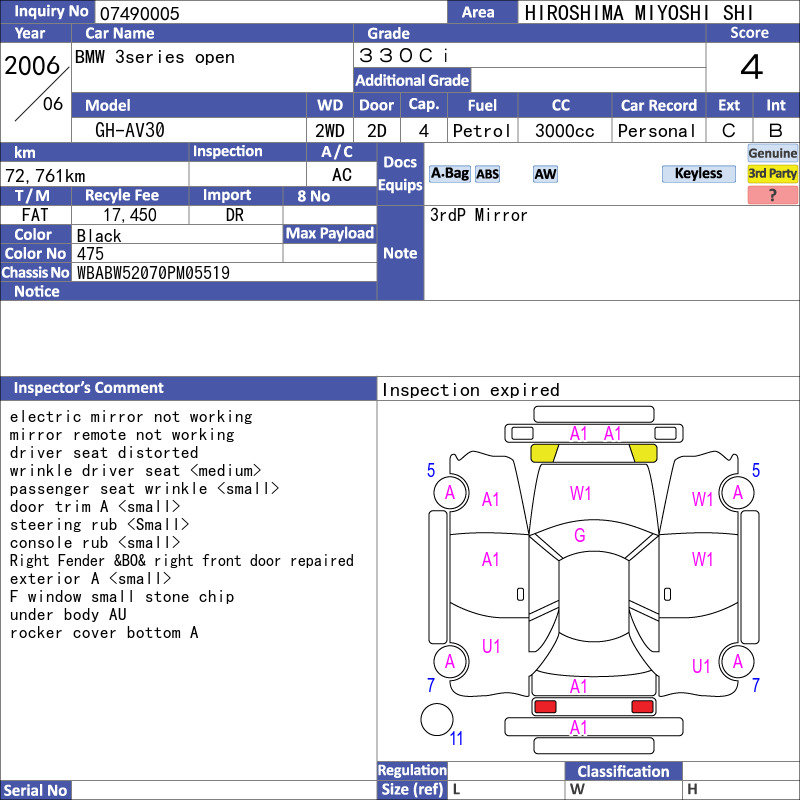The image size is (800, 800).
Task: Click the rear-right wheel circle marked A
Action: (x=737, y=661)
